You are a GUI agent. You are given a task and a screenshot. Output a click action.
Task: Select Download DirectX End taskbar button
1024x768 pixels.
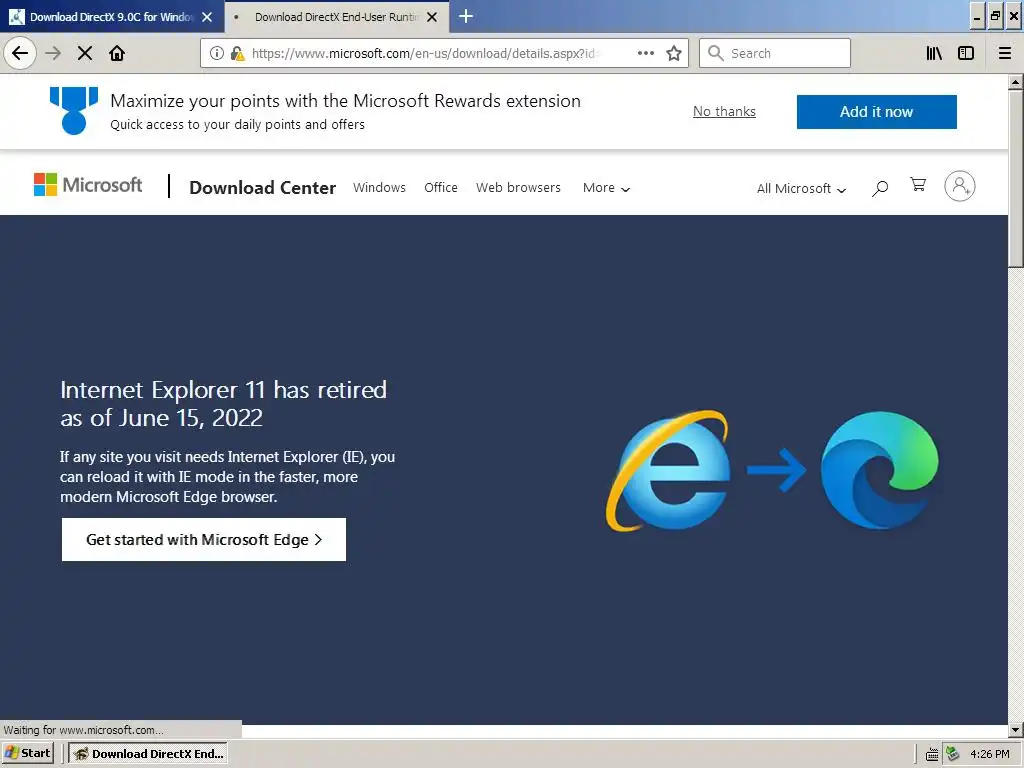148,753
